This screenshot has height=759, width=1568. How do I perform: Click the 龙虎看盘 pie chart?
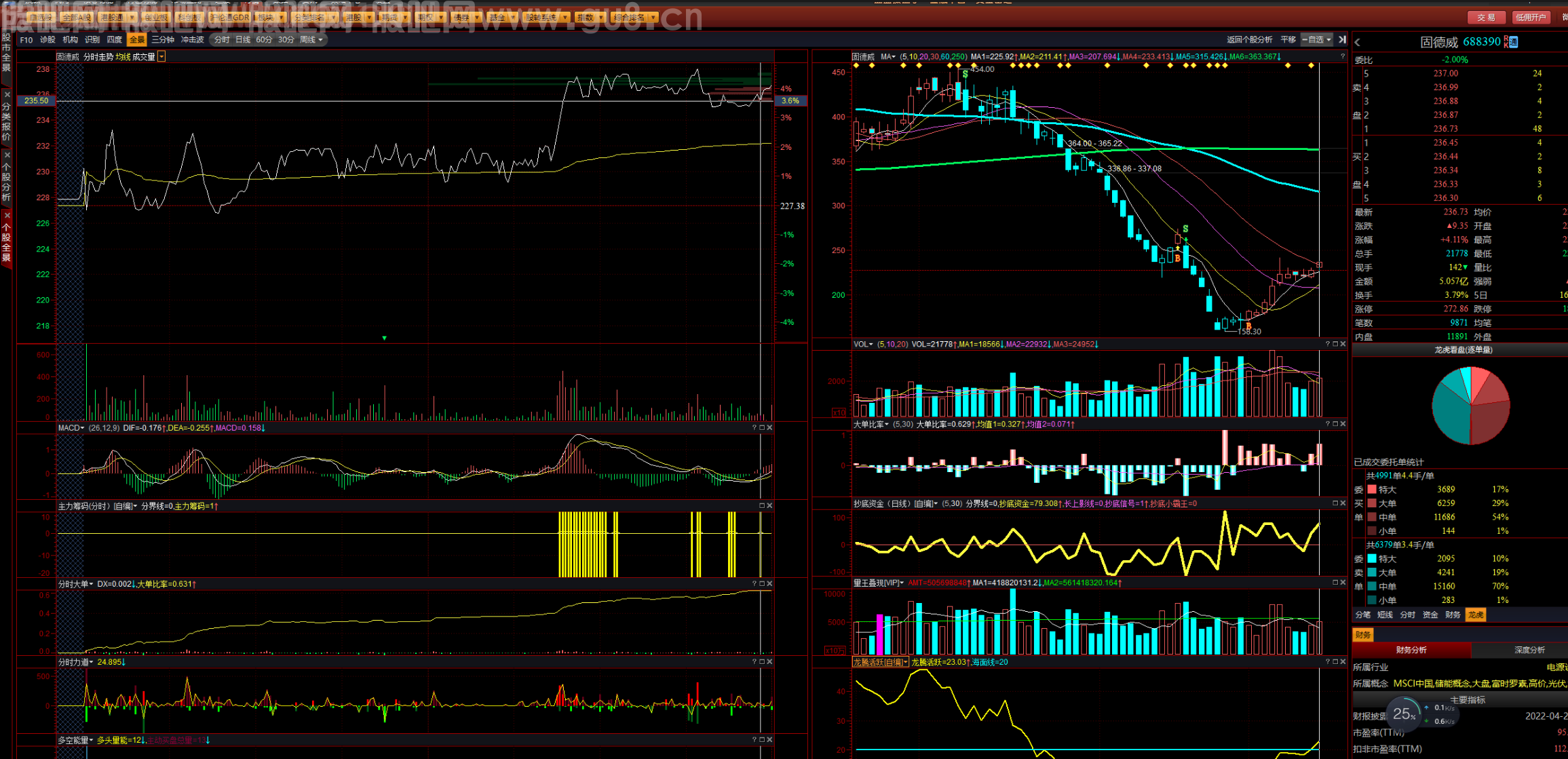1471,406
